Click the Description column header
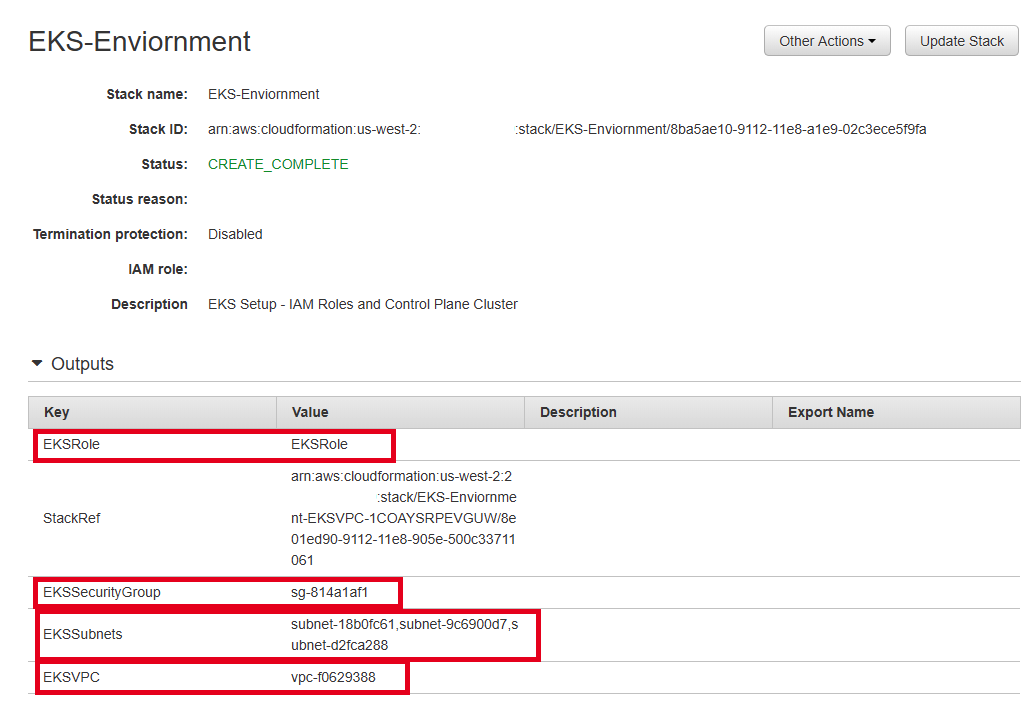This screenshot has width=1031, height=717. pyautogui.click(x=578, y=412)
